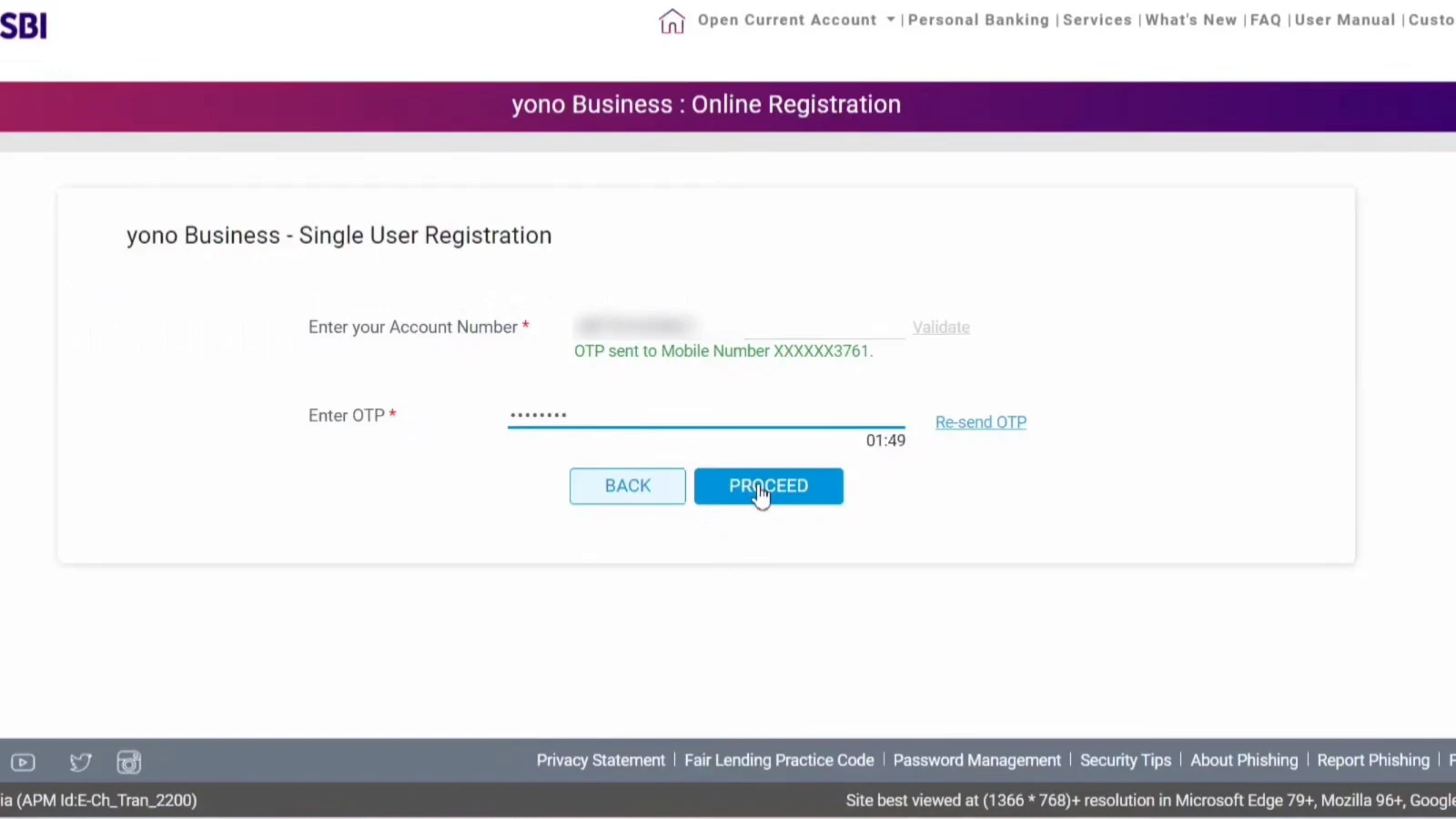Open SBI Twitter icon in footer
The width and height of the screenshot is (1456, 819).
pos(80,763)
